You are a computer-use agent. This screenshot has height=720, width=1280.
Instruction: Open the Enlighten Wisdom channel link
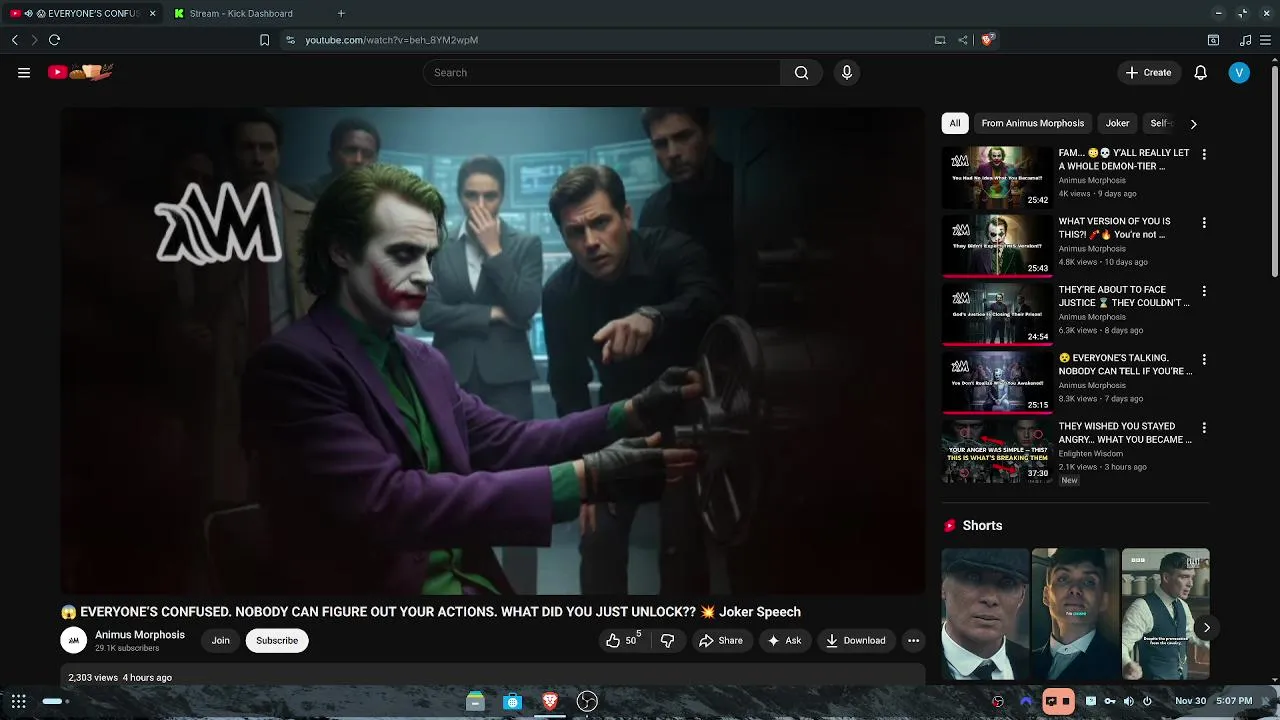[1092, 454]
